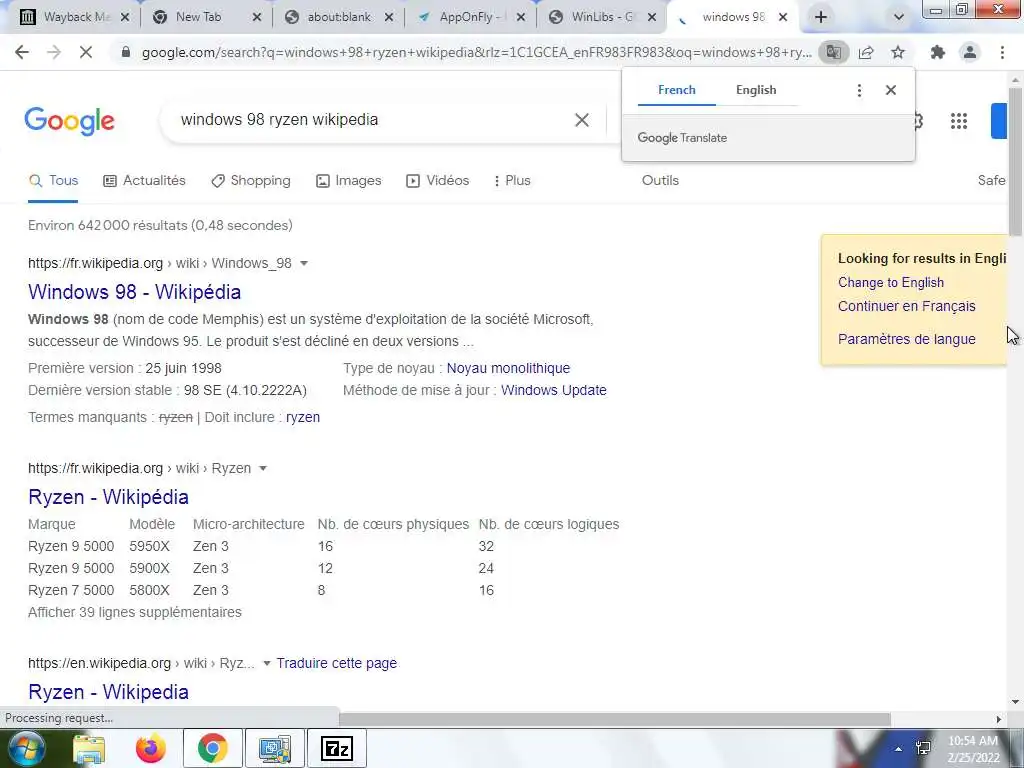Open the Outils search tools
The height and width of the screenshot is (768, 1024).
point(660,181)
